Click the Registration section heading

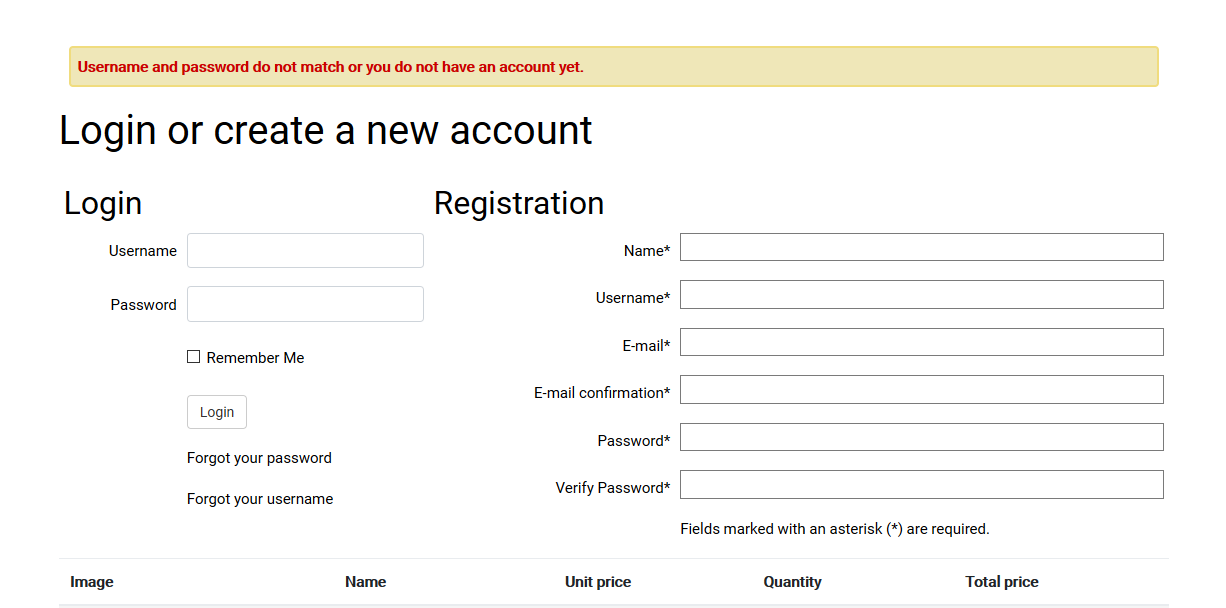pyautogui.click(x=519, y=203)
